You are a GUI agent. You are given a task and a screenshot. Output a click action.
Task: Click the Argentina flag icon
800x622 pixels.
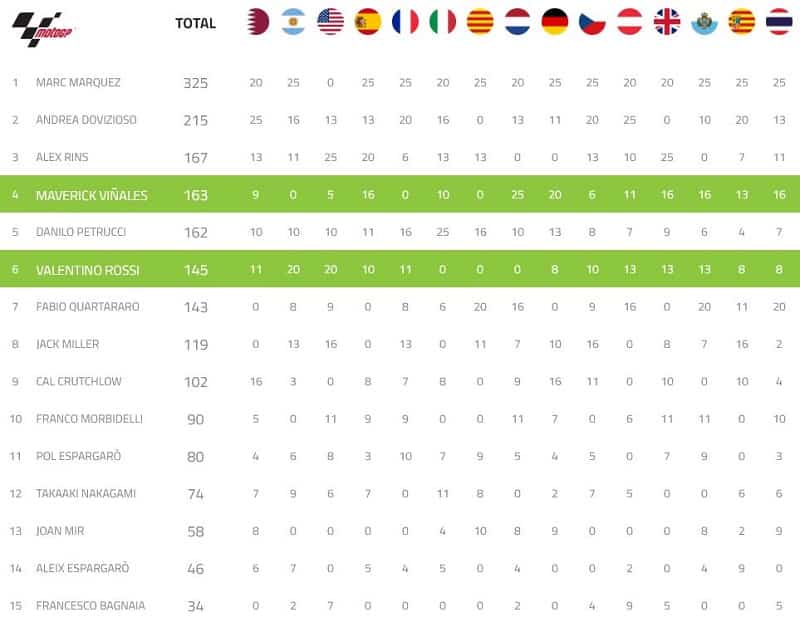(x=293, y=22)
